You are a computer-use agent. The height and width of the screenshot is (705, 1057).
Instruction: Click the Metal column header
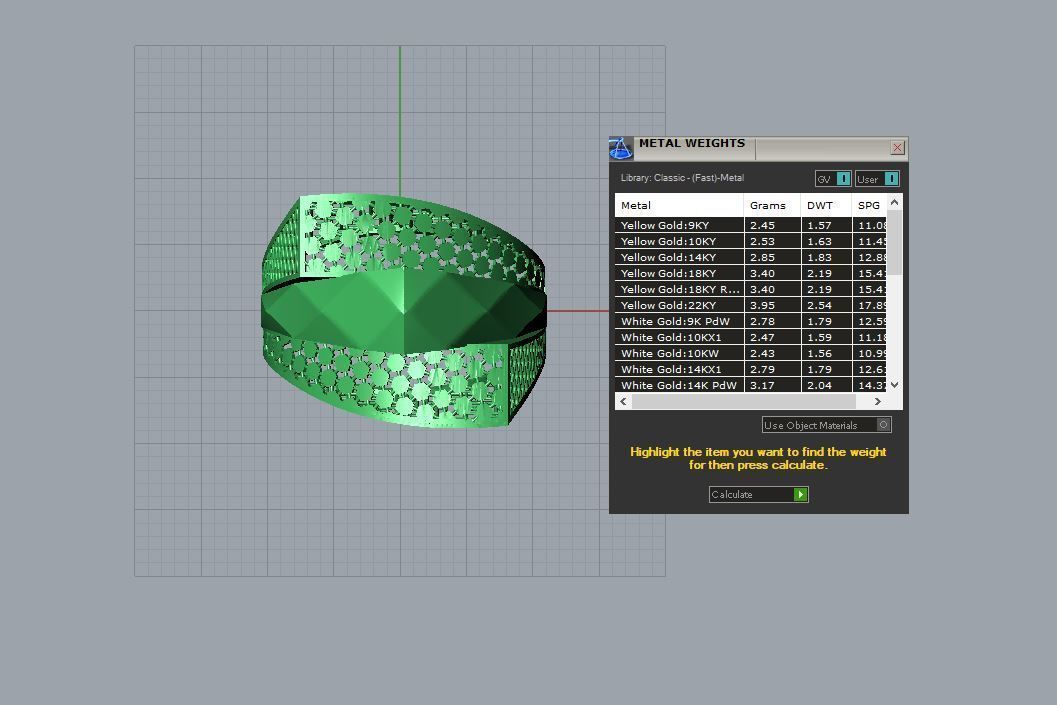point(680,206)
